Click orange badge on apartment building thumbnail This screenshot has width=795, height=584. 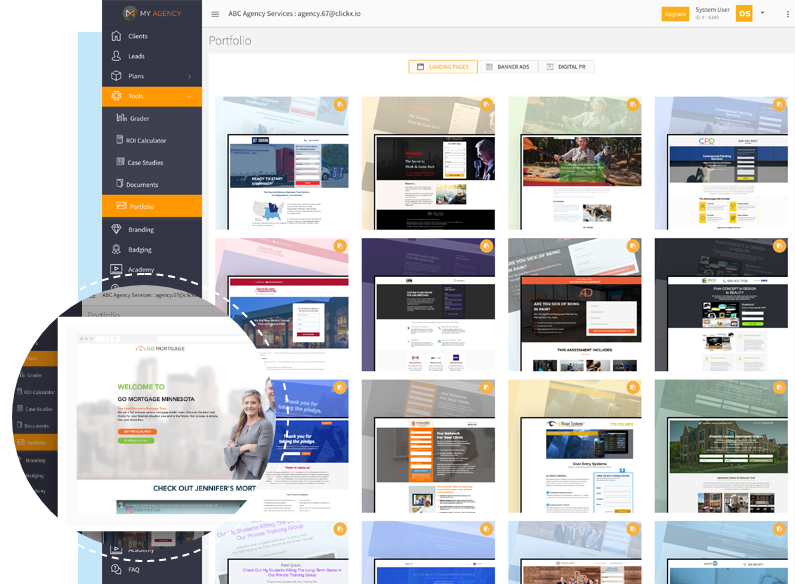click(779, 387)
